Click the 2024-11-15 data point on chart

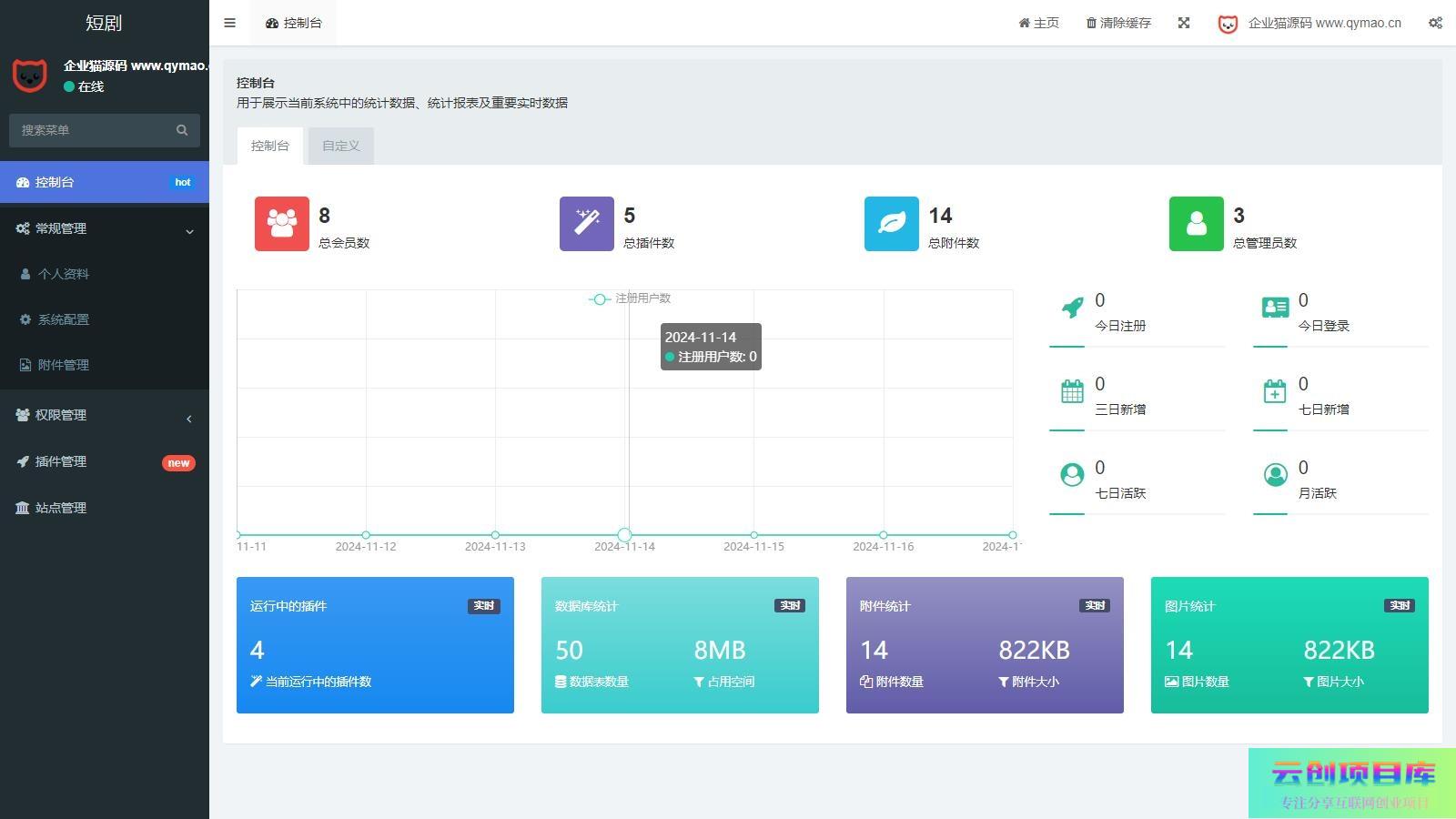pos(754,535)
